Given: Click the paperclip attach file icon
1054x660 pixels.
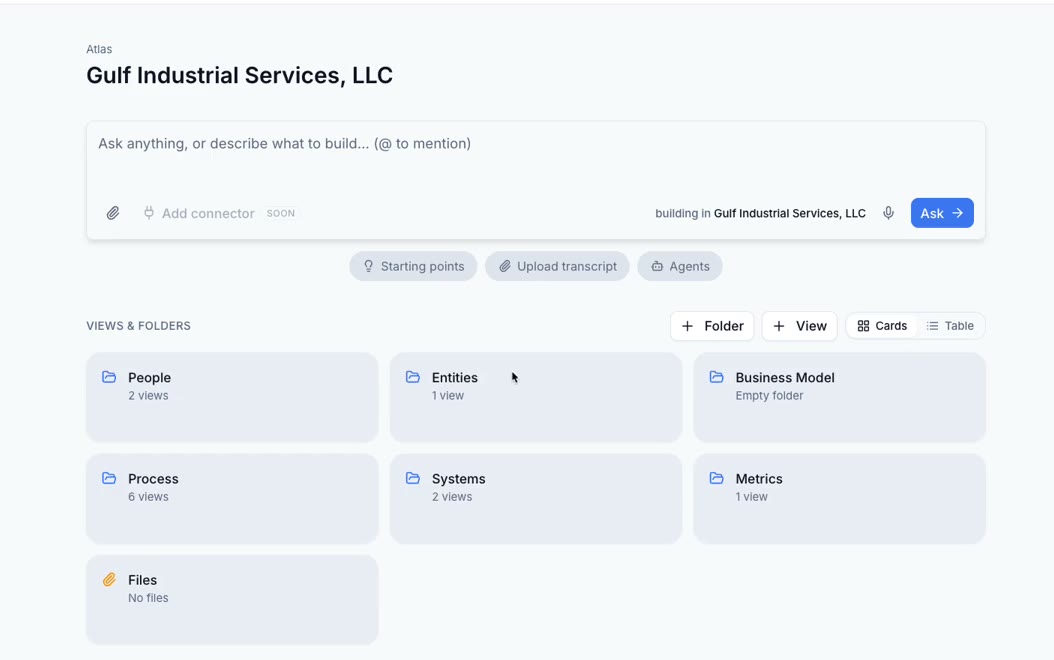Looking at the screenshot, I should (x=113, y=213).
